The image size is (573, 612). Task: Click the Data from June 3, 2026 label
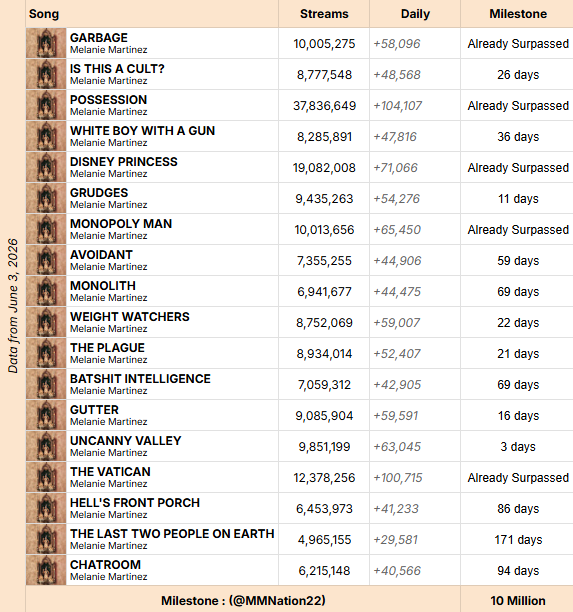[x=13, y=306]
